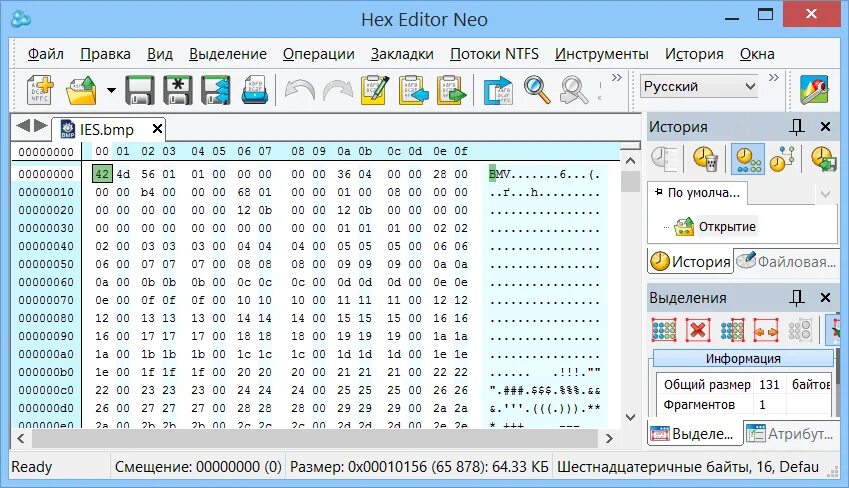Switch to the Выделе... bottom tab
849x488 pixels.
695,434
